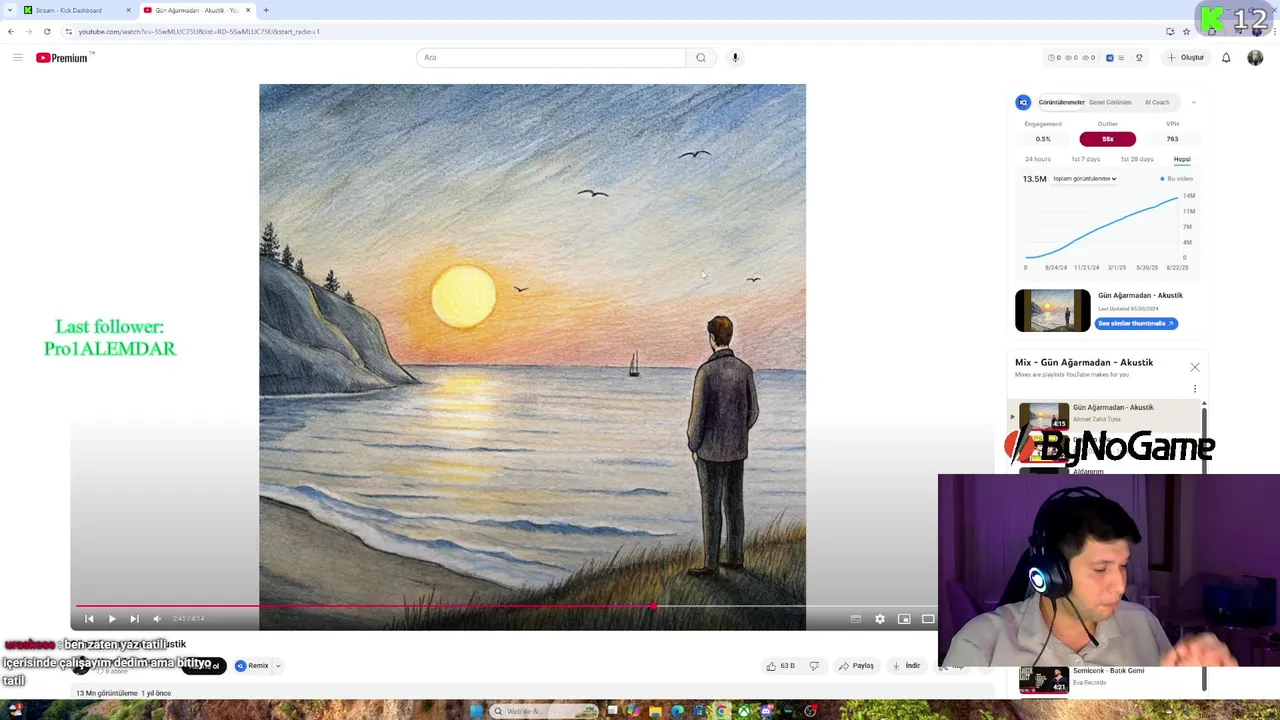Click the Remix button
The height and width of the screenshot is (720, 1280).
coord(252,666)
